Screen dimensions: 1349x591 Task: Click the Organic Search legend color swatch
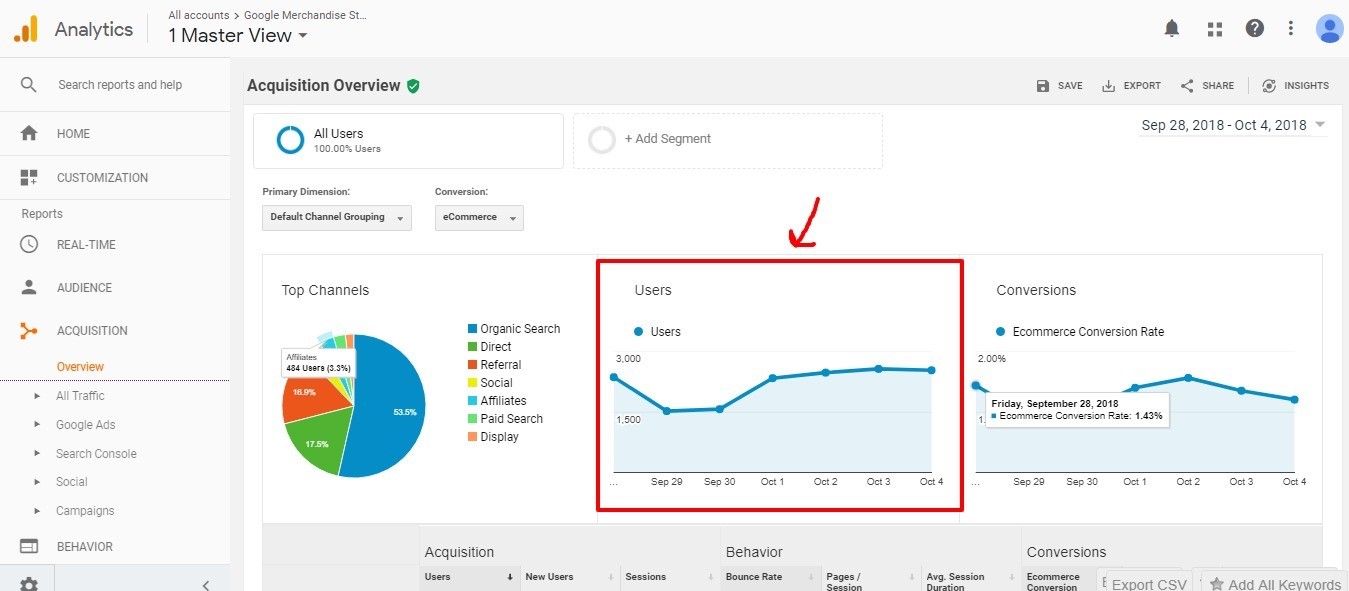point(472,329)
